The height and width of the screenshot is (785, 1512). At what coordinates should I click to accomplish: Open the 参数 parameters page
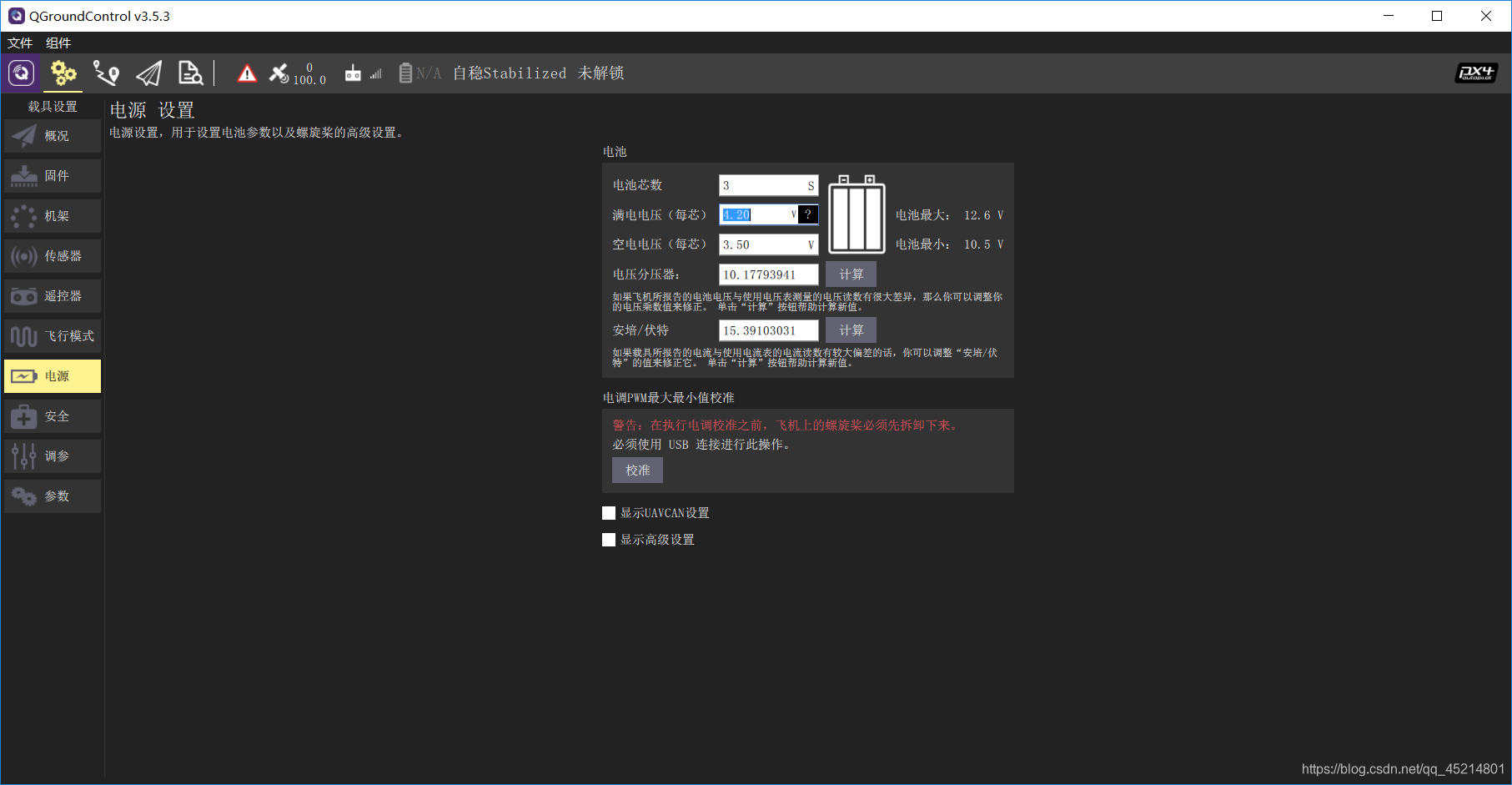[53, 496]
